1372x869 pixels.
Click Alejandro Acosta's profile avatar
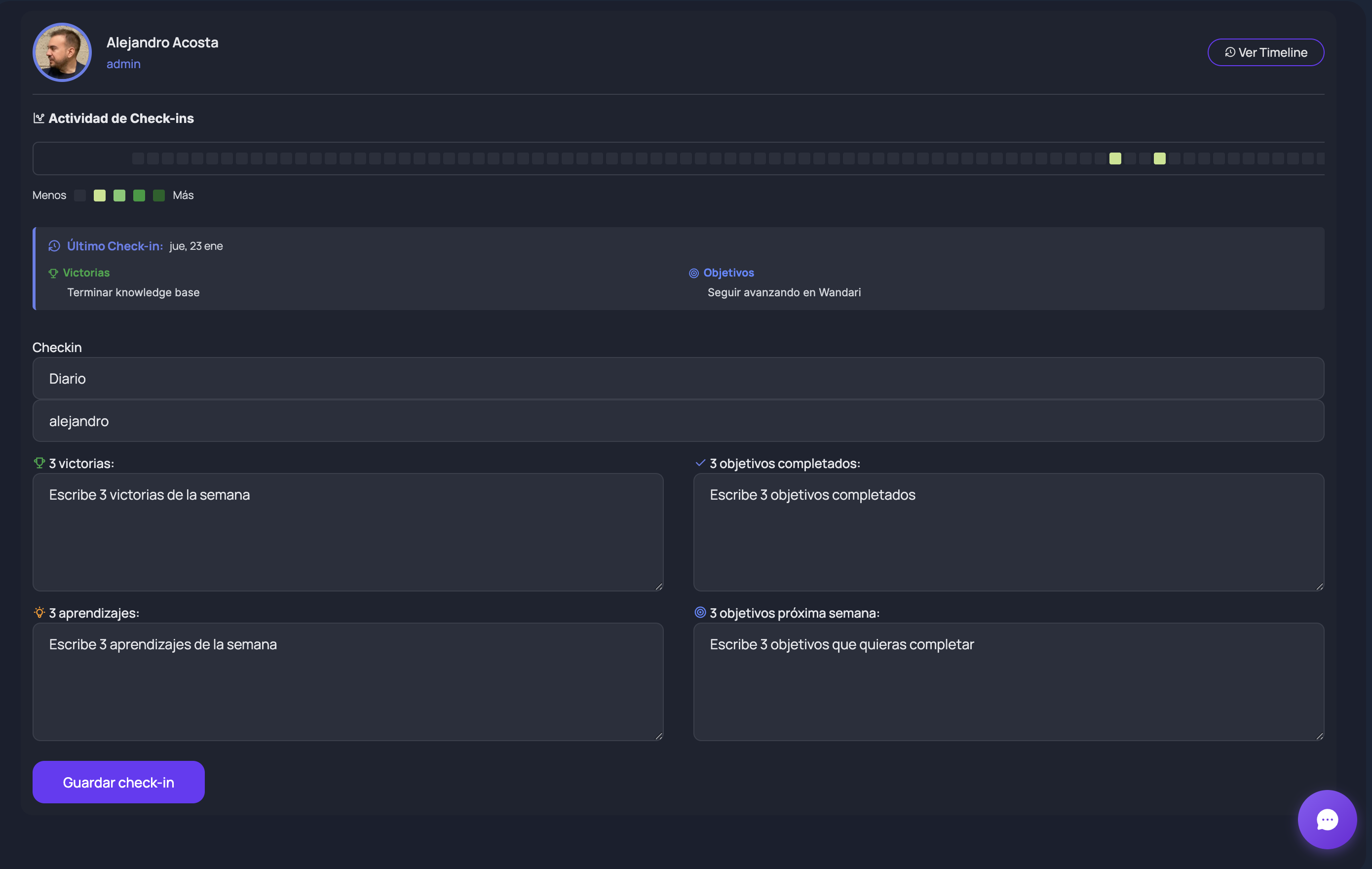62,52
